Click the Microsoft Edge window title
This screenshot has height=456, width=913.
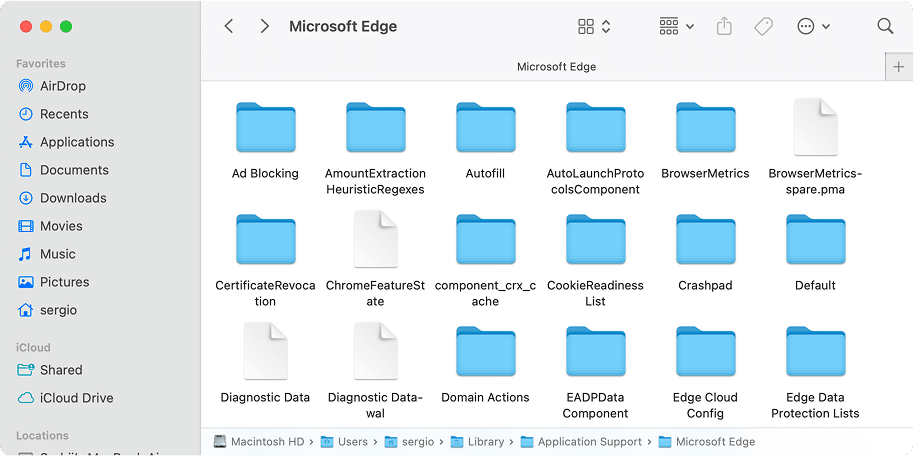point(343,26)
